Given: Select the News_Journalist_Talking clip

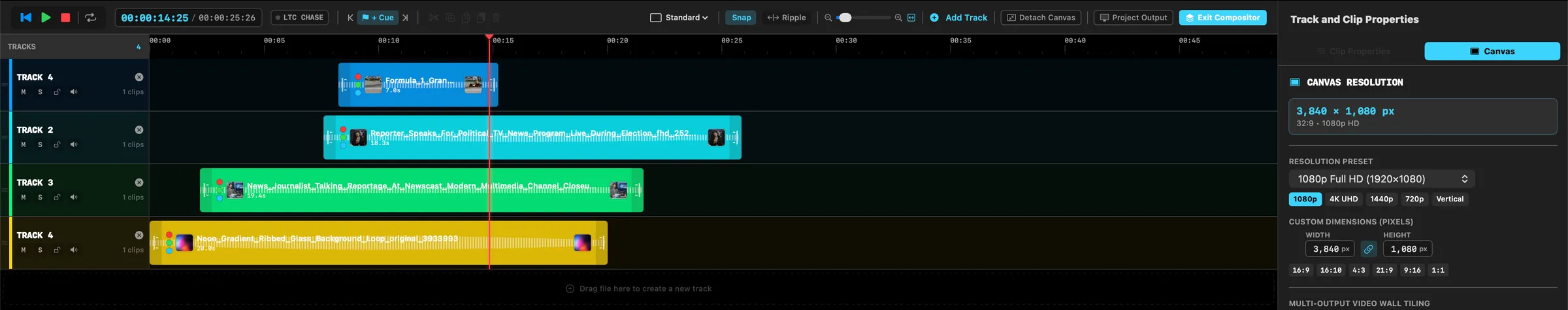Looking at the screenshot, I should pyautogui.click(x=421, y=190).
